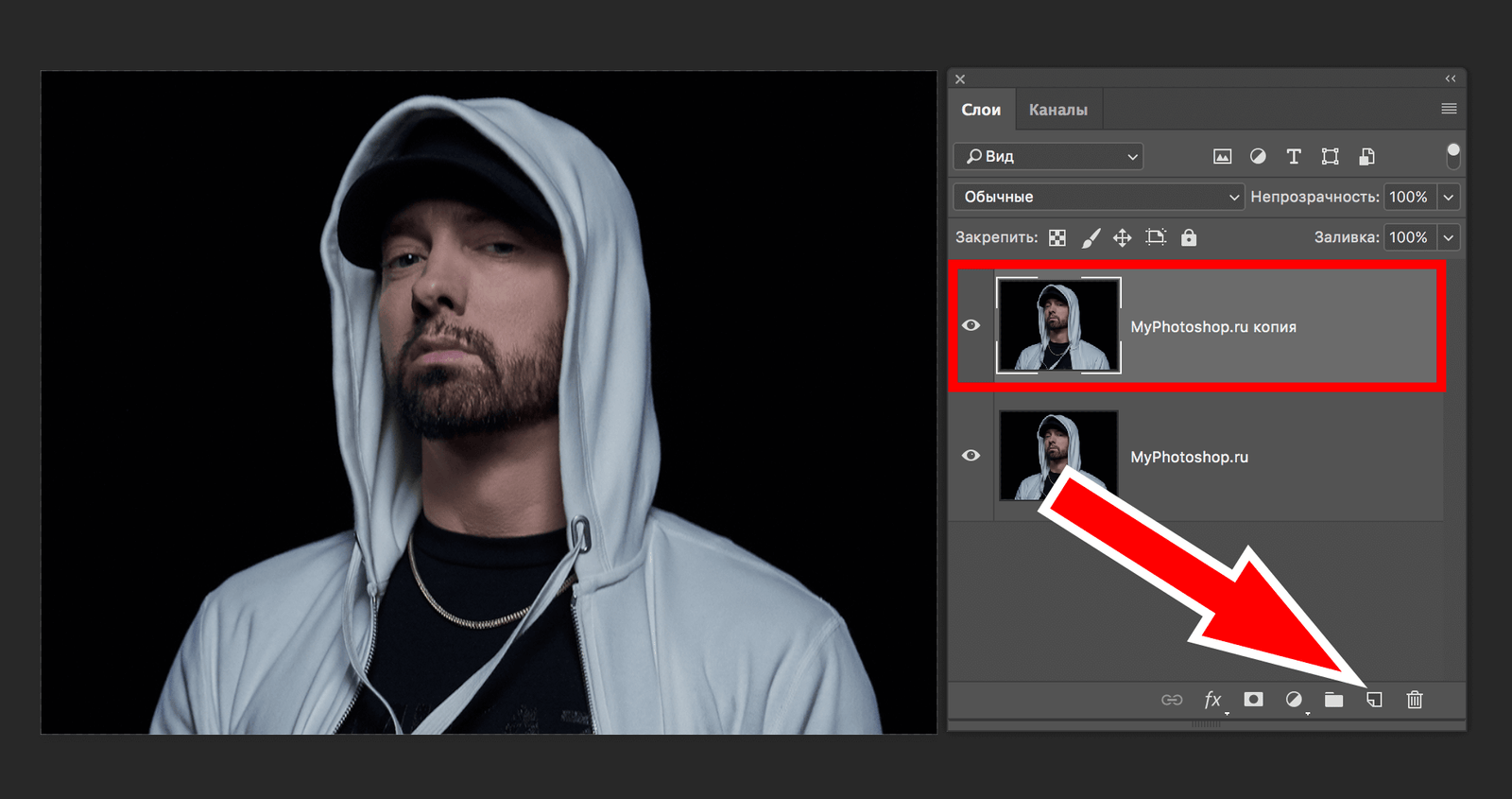Image resolution: width=1512 pixels, height=799 pixels.
Task: Toggle the layer filtering switch
Action: [1452, 156]
